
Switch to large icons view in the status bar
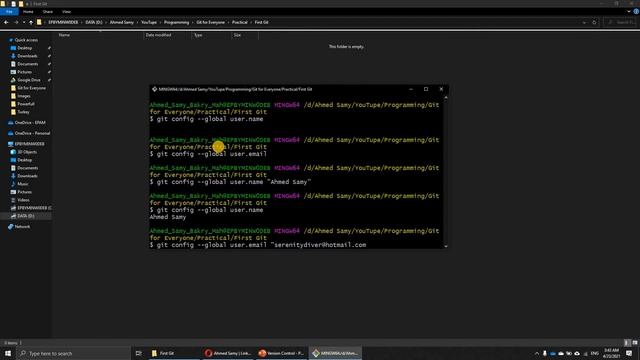click(635, 343)
